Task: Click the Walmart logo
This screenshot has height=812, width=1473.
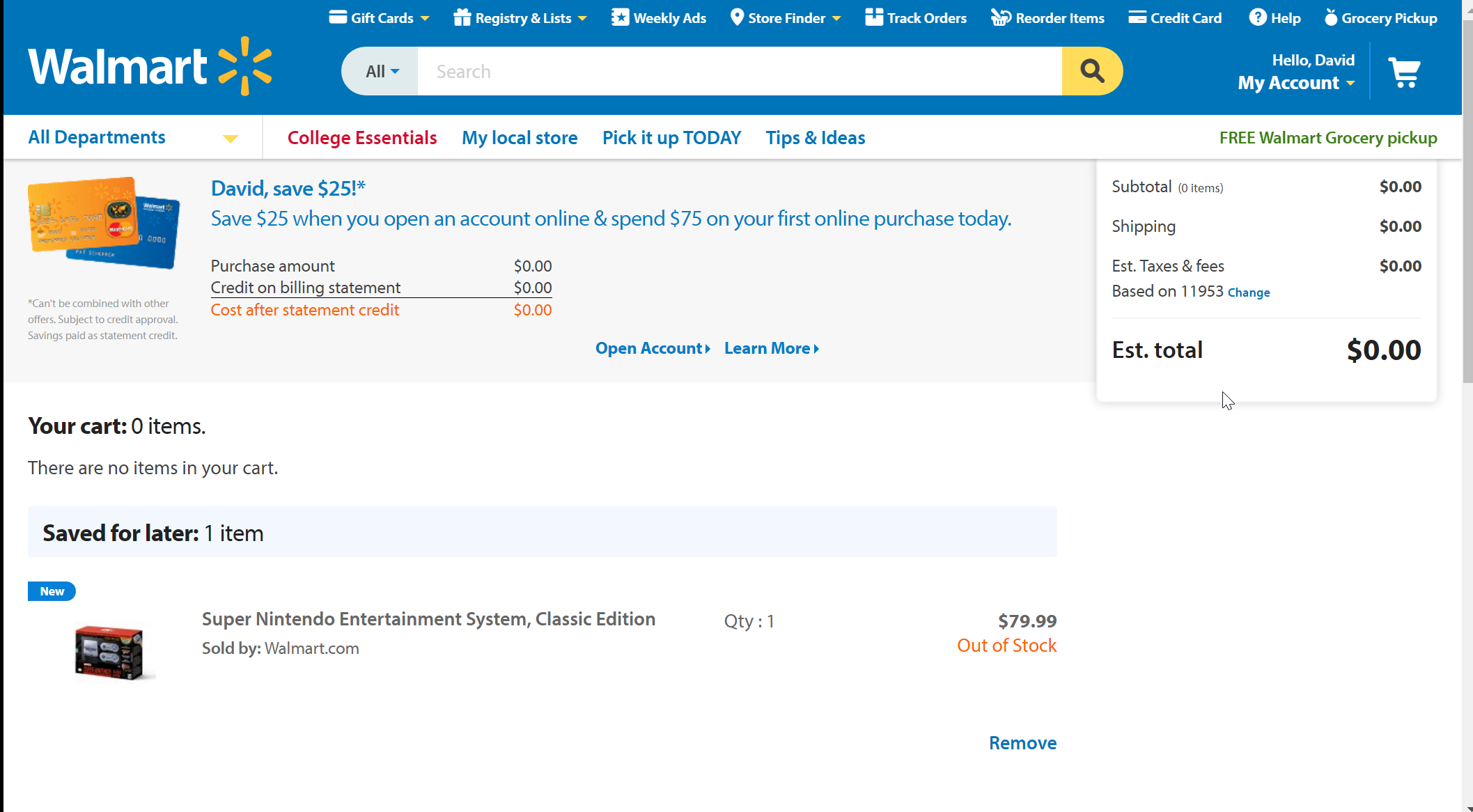Action: pos(150,66)
